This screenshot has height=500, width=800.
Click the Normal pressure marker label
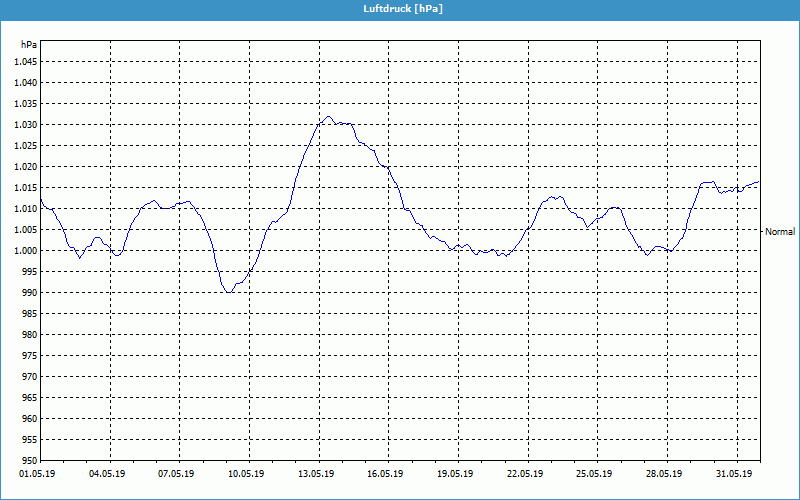point(780,232)
